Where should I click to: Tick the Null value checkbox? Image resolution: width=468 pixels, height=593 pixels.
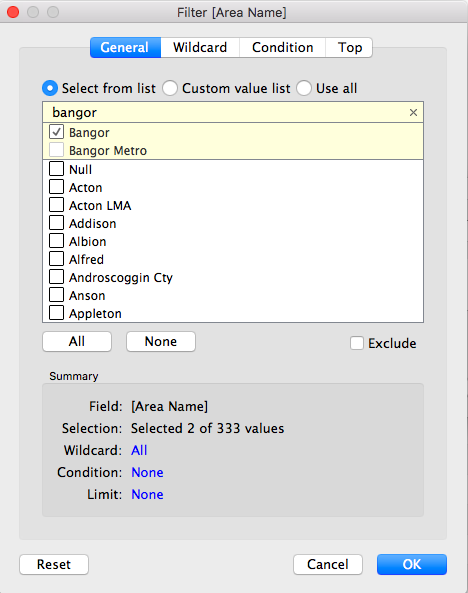56,169
